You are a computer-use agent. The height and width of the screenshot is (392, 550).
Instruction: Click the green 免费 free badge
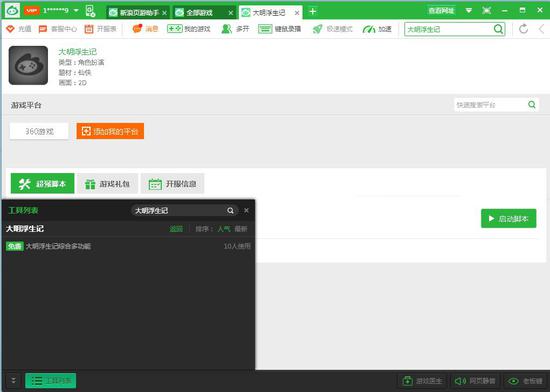[14, 246]
